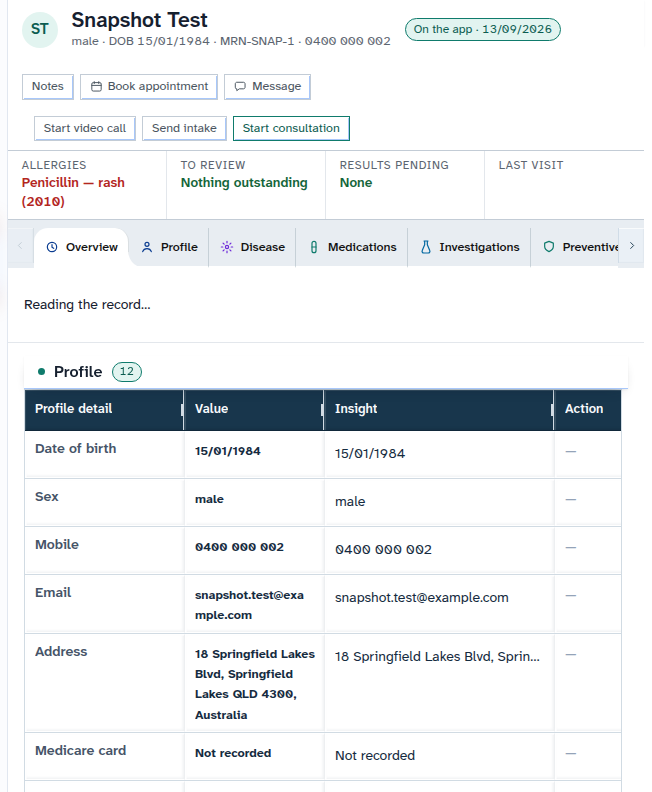The image size is (652, 792).
Task: Click the Sex row label
Action: point(47,497)
